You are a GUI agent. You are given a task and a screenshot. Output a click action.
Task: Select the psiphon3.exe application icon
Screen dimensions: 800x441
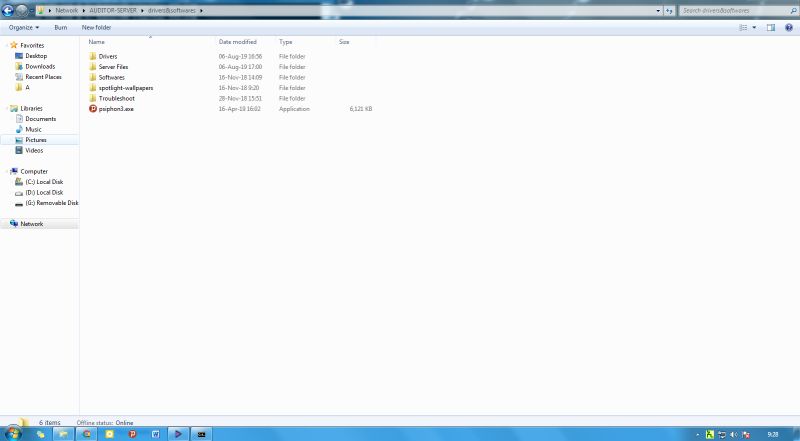pos(92,109)
